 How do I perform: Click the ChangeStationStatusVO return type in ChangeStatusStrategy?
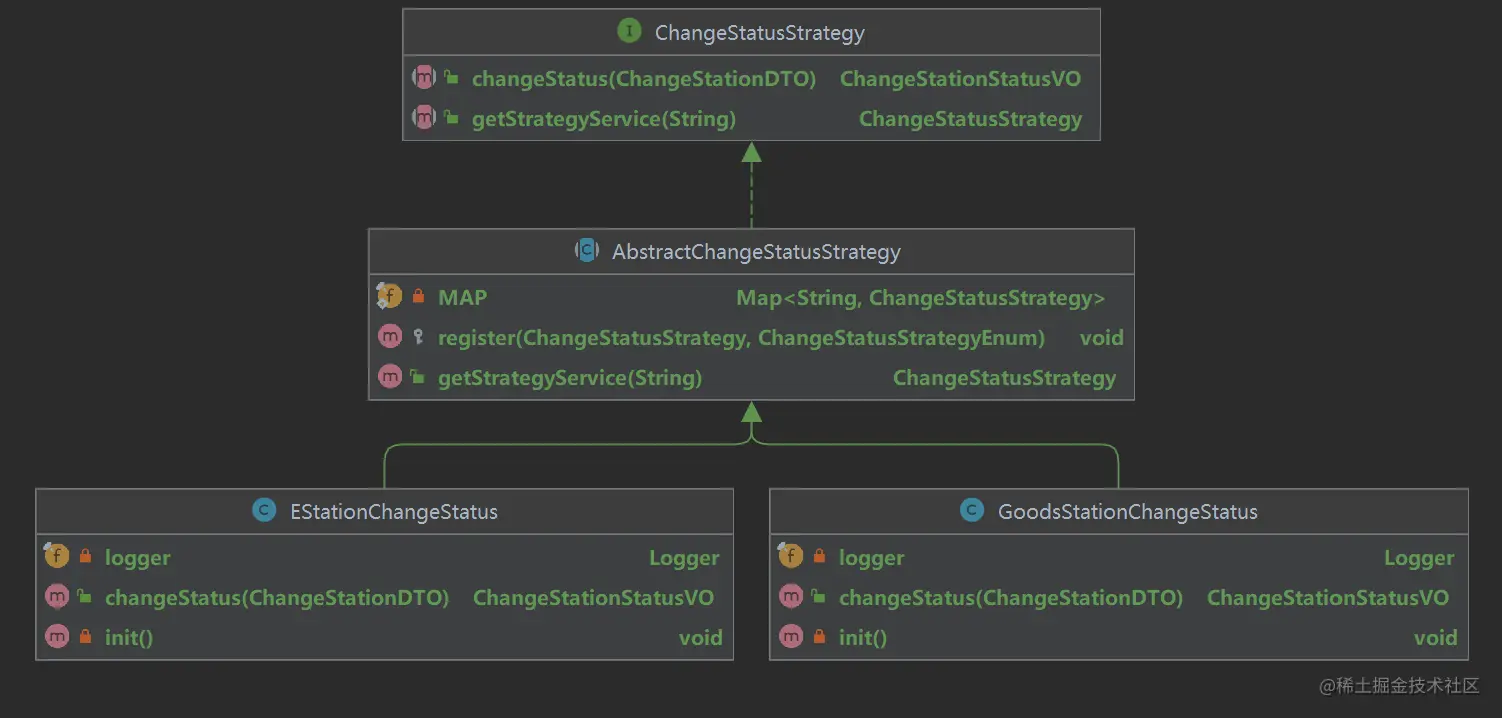[x=960, y=79]
